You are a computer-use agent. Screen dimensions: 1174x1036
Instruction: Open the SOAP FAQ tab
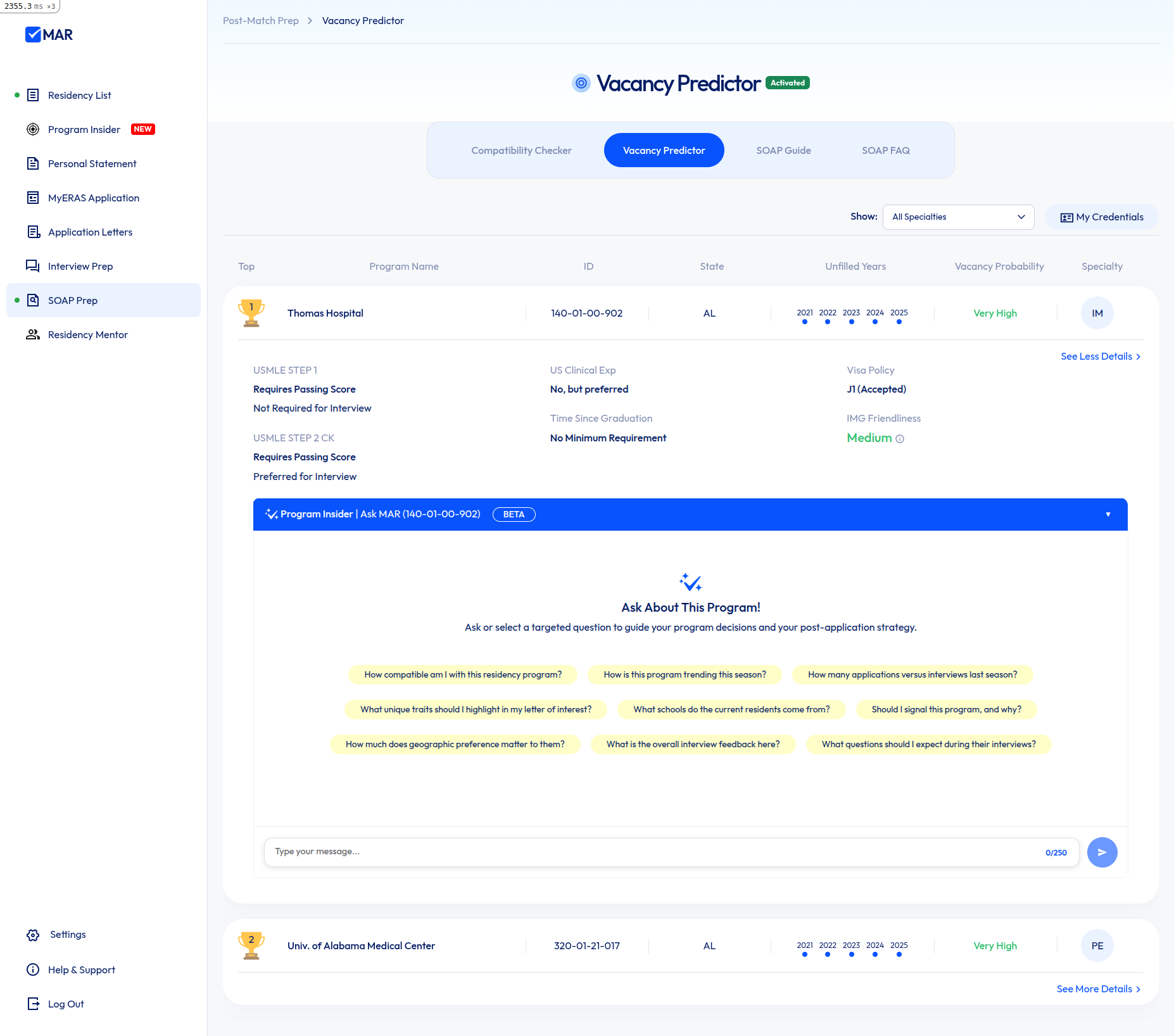point(885,150)
